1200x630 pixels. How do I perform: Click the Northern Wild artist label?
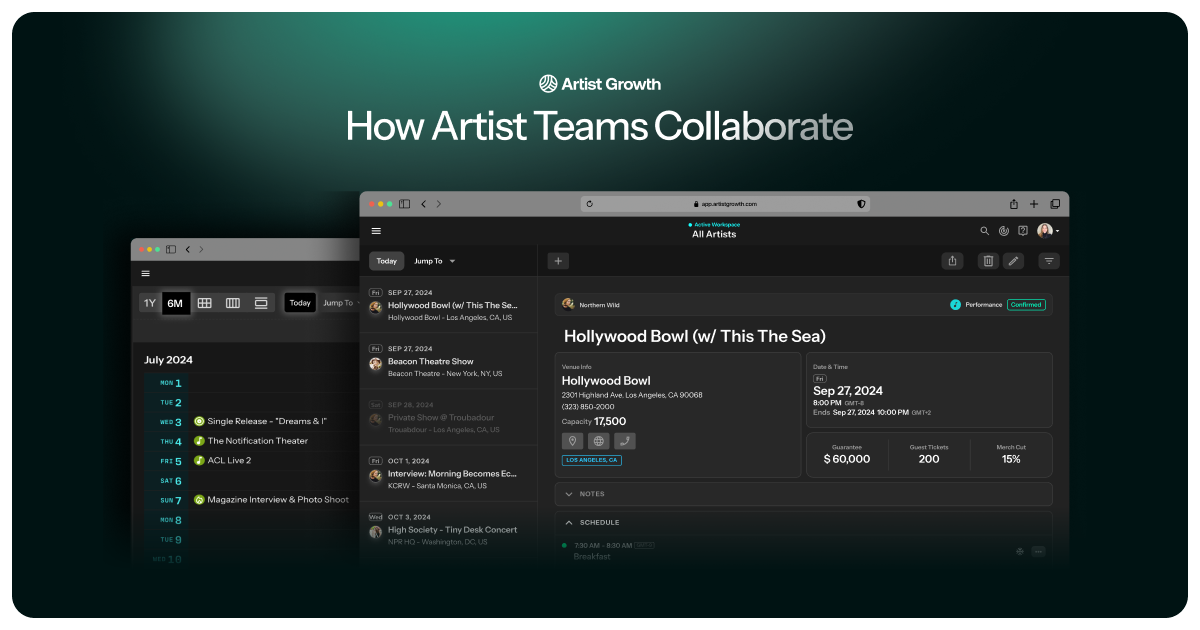pyautogui.click(x=600, y=305)
